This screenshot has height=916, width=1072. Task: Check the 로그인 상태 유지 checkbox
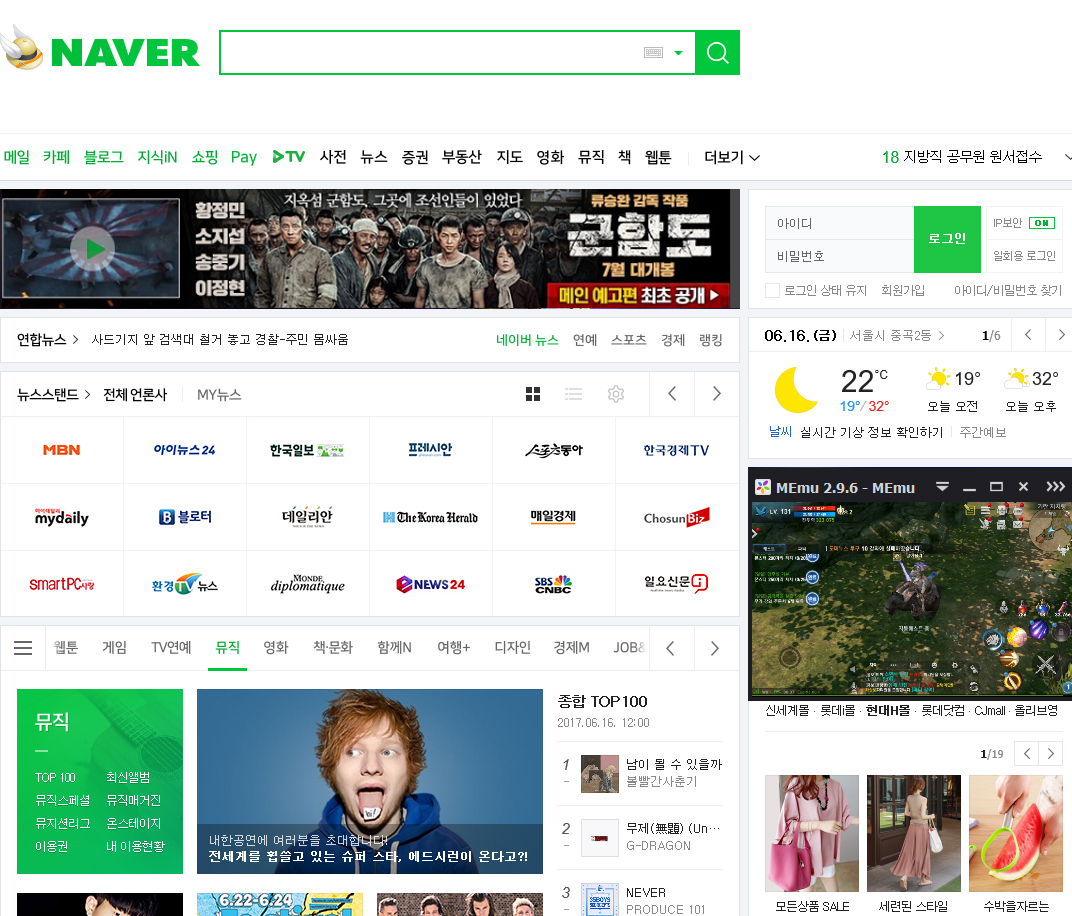point(772,290)
